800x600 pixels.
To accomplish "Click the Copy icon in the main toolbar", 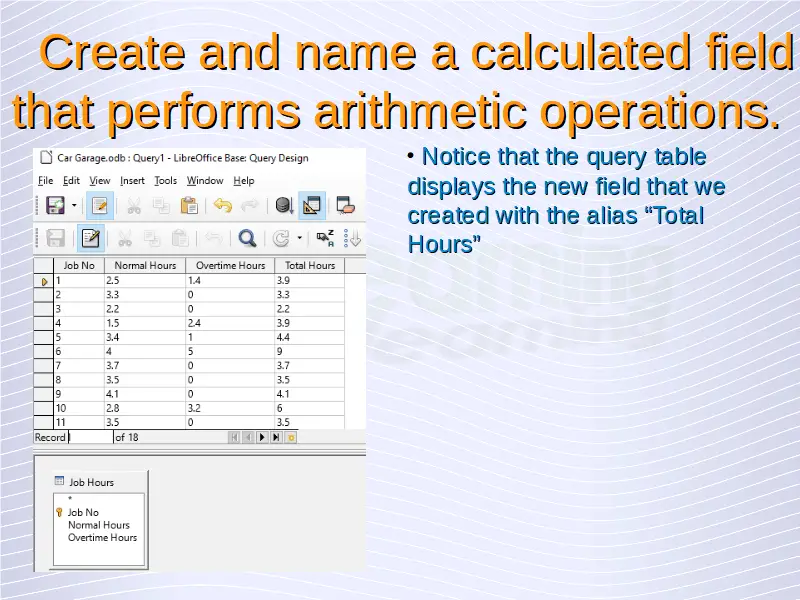I will 161,206.
